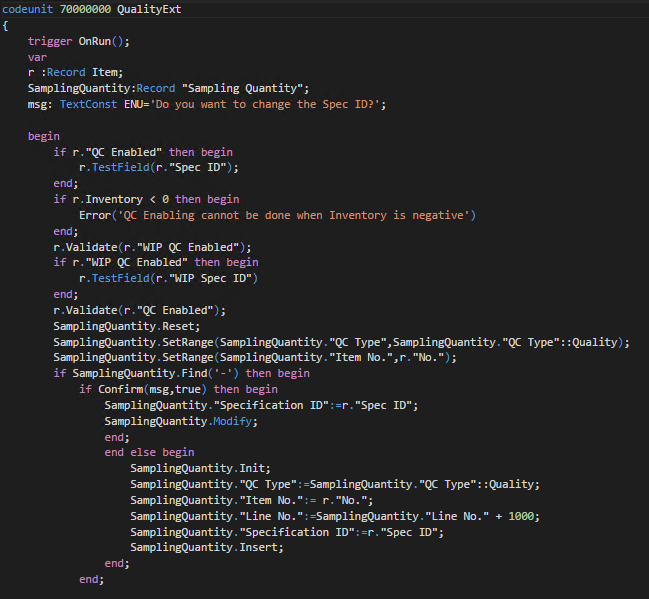Click the r.TestField(r."Spec ID") line
The height and width of the screenshot is (599, 649).
[x=159, y=168]
